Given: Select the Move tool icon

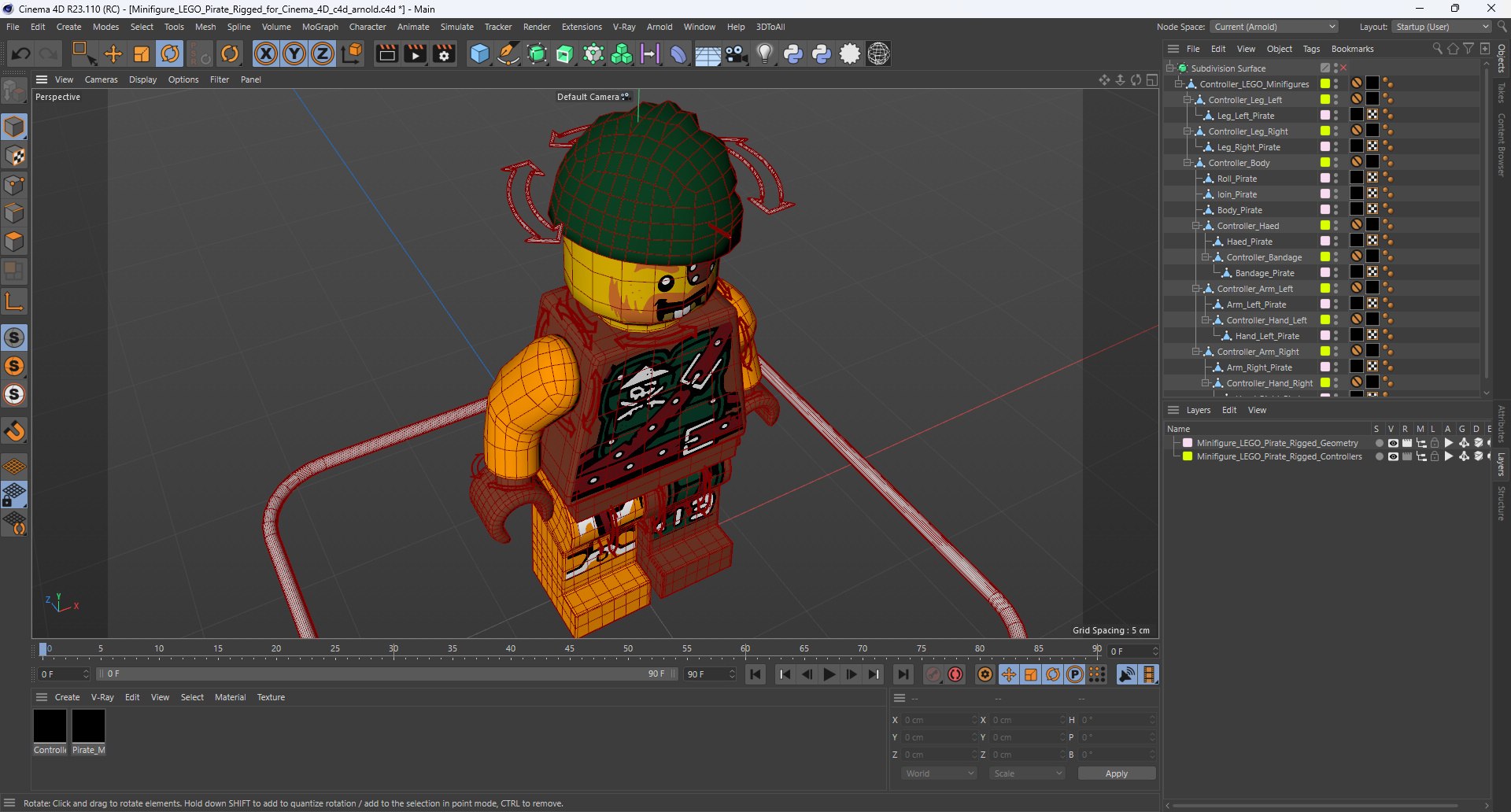Looking at the screenshot, I should (x=113, y=54).
